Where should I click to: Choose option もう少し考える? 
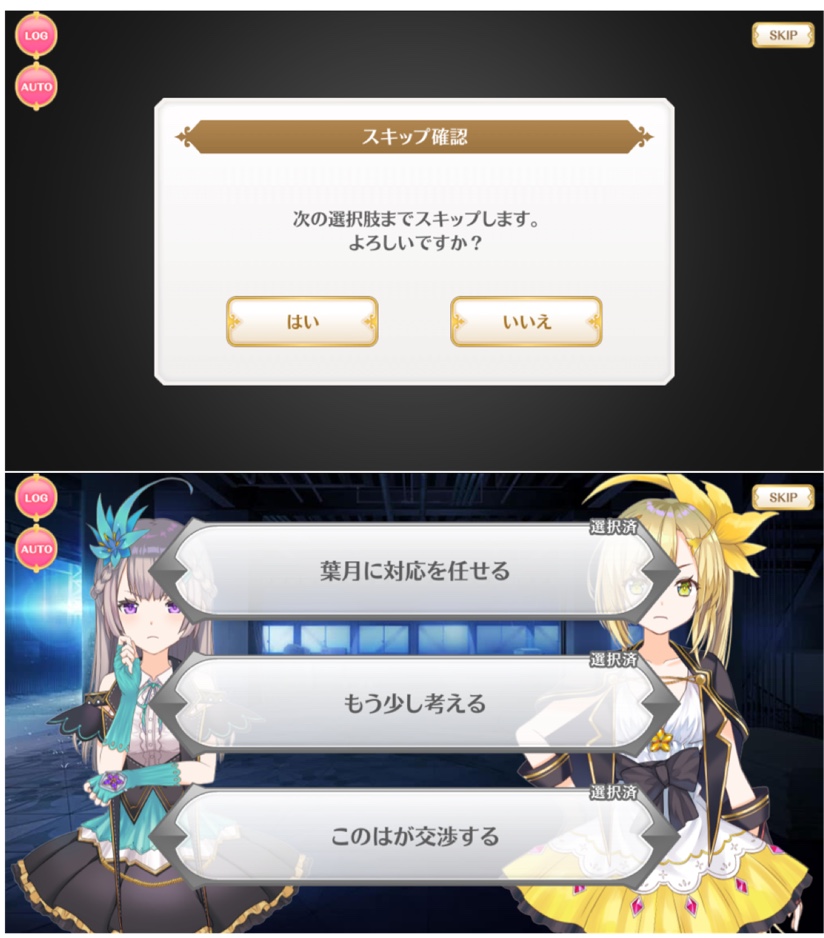(x=414, y=704)
